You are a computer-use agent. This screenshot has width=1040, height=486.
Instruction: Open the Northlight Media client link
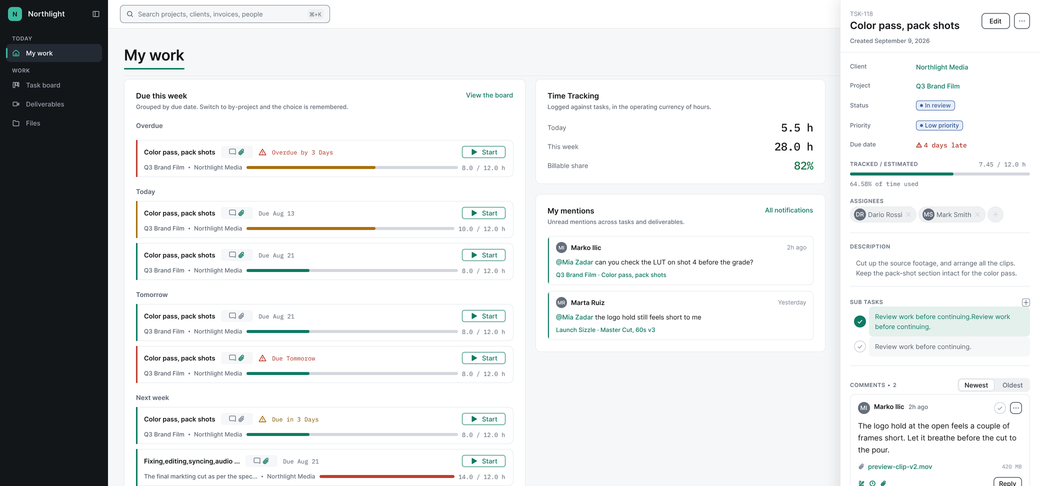click(942, 67)
